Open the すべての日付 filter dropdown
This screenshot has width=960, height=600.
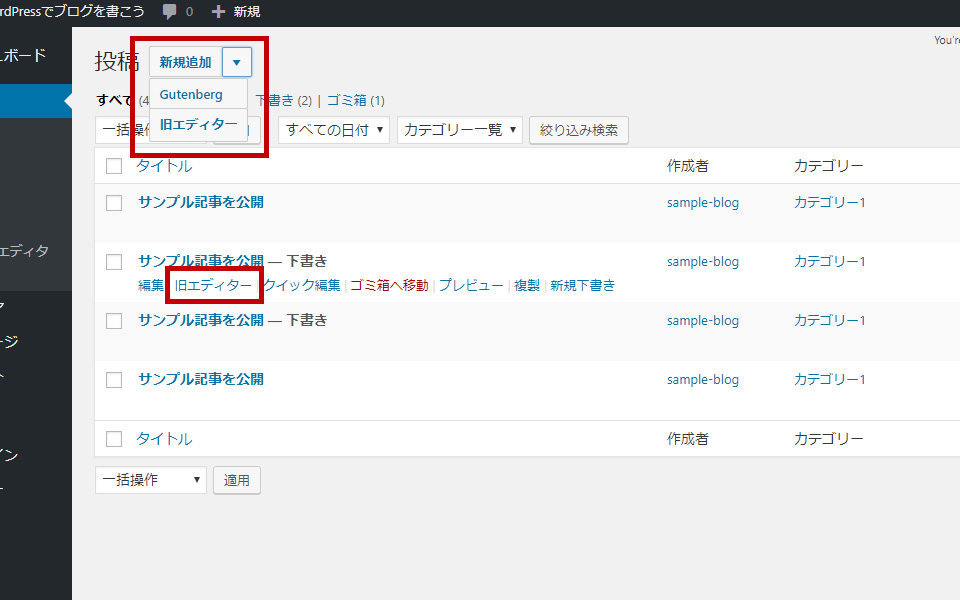333,130
